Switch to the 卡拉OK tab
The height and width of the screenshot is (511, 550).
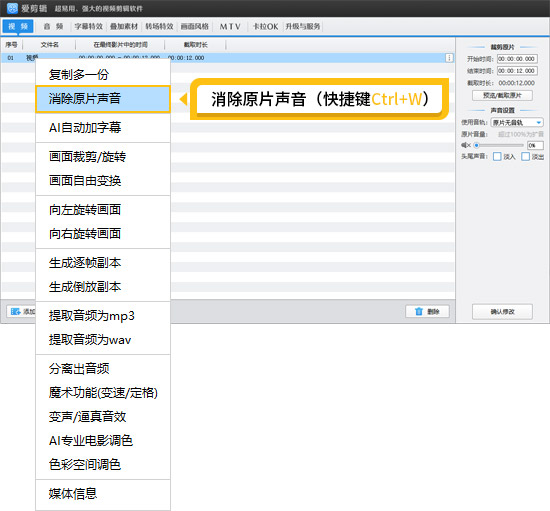[x=266, y=26]
